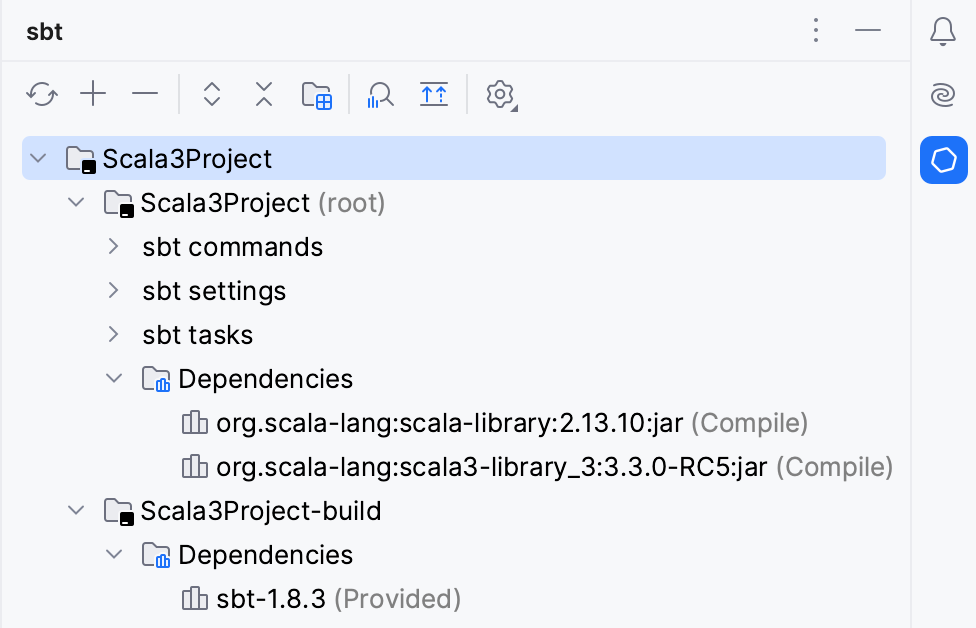Toggle the highlighted toolbar button before settings
The image size is (976, 628).
[x=434, y=95]
